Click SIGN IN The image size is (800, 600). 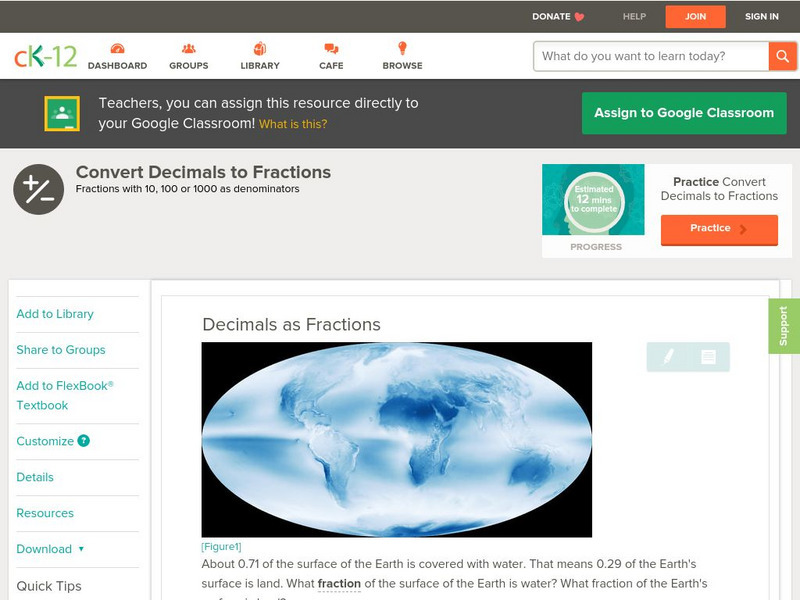pos(762,17)
